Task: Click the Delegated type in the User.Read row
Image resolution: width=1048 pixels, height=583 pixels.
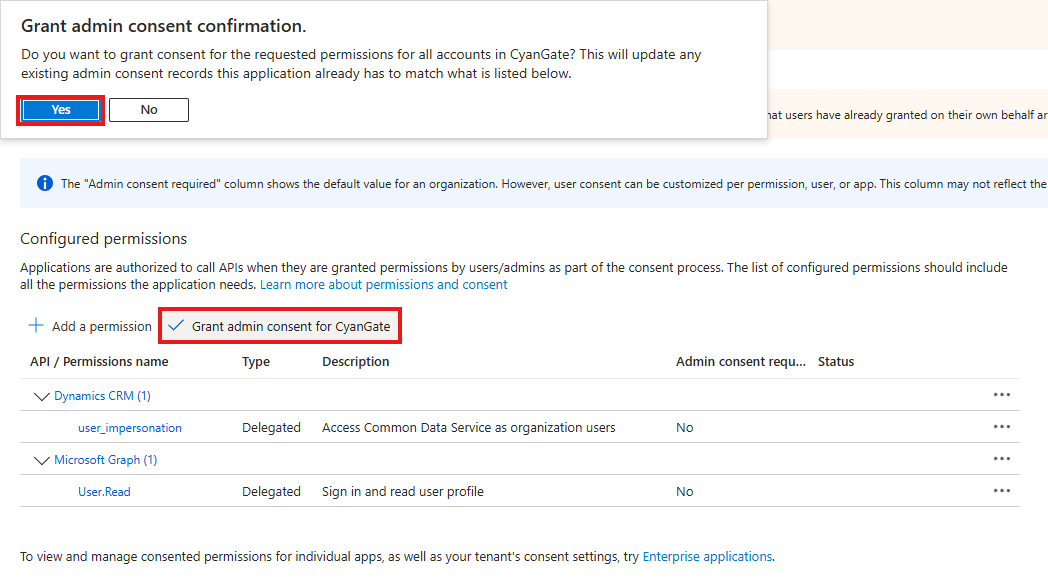Action: click(271, 491)
